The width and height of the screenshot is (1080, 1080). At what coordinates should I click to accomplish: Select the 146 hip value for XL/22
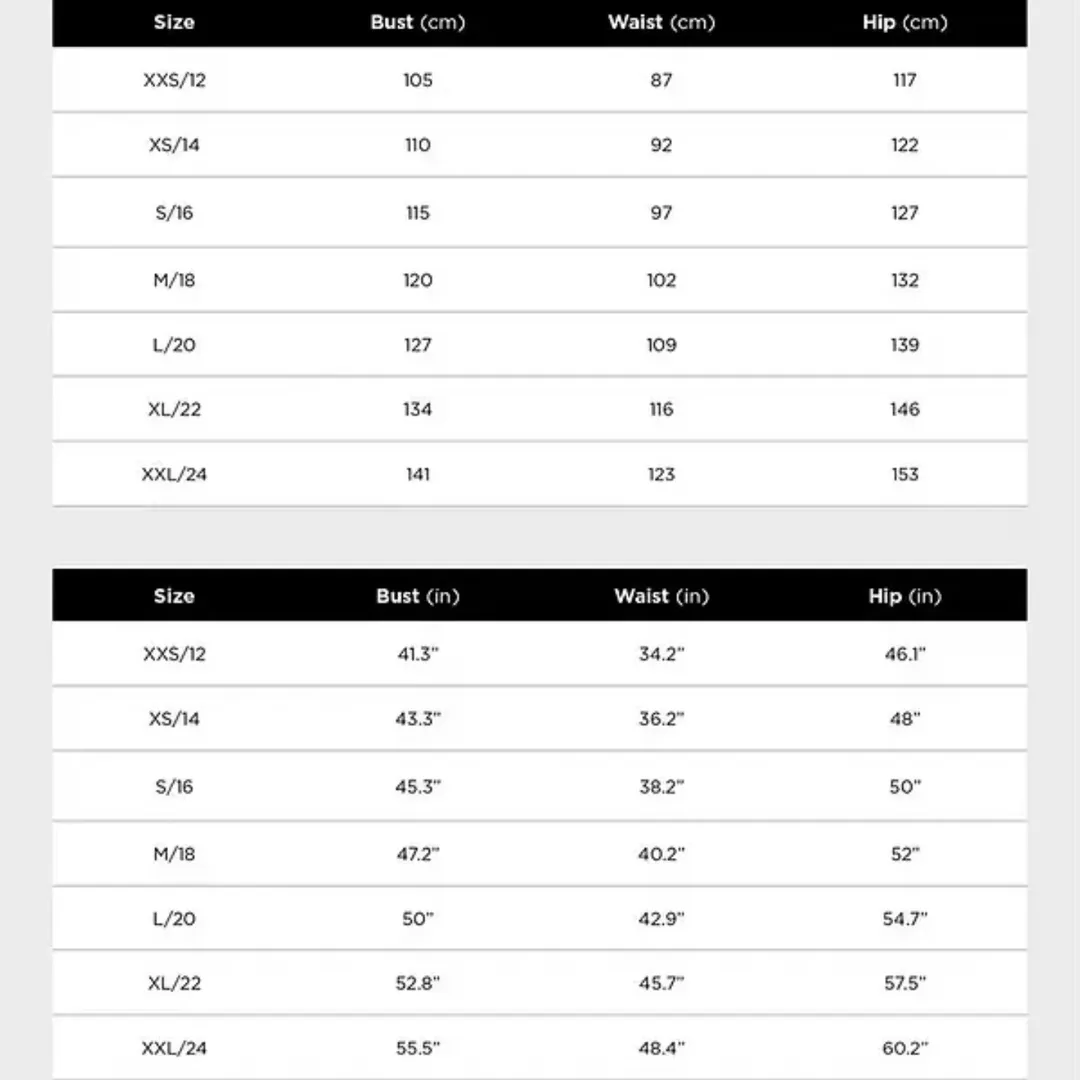pos(904,409)
